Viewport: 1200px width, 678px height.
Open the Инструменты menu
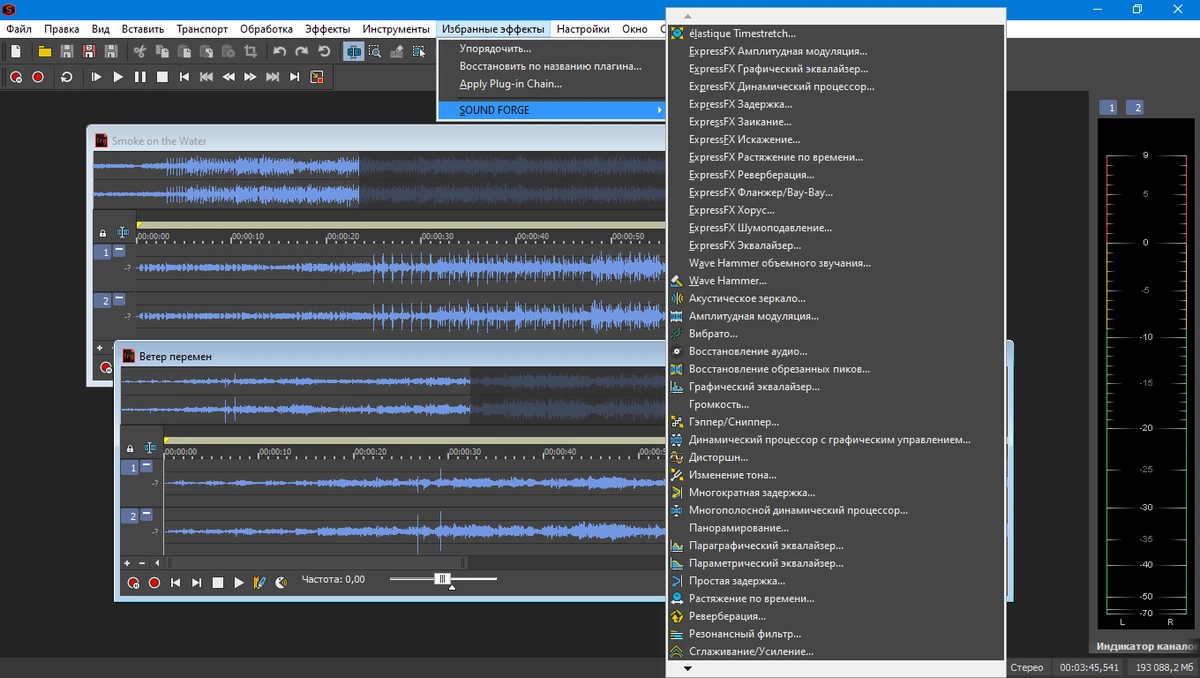(x=396, y=29)
